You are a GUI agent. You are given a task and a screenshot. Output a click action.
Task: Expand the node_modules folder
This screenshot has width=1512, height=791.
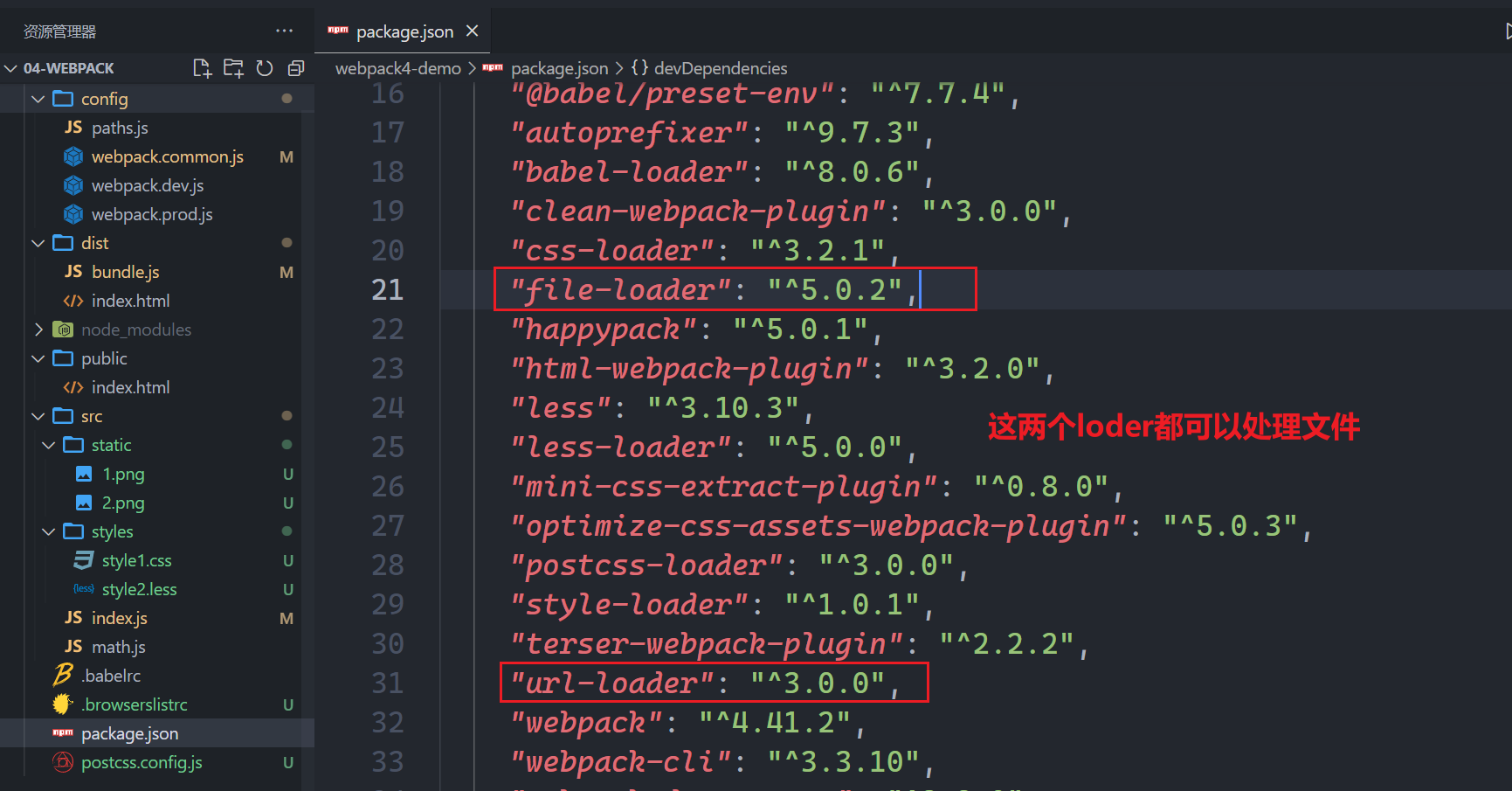point(38,330)
